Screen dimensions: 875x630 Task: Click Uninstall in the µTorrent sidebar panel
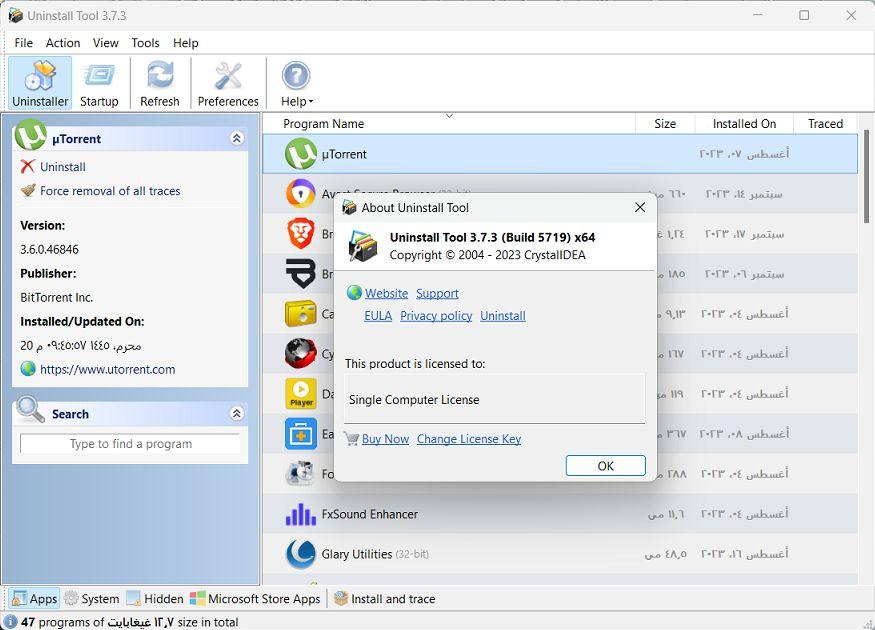coord(62,167)
